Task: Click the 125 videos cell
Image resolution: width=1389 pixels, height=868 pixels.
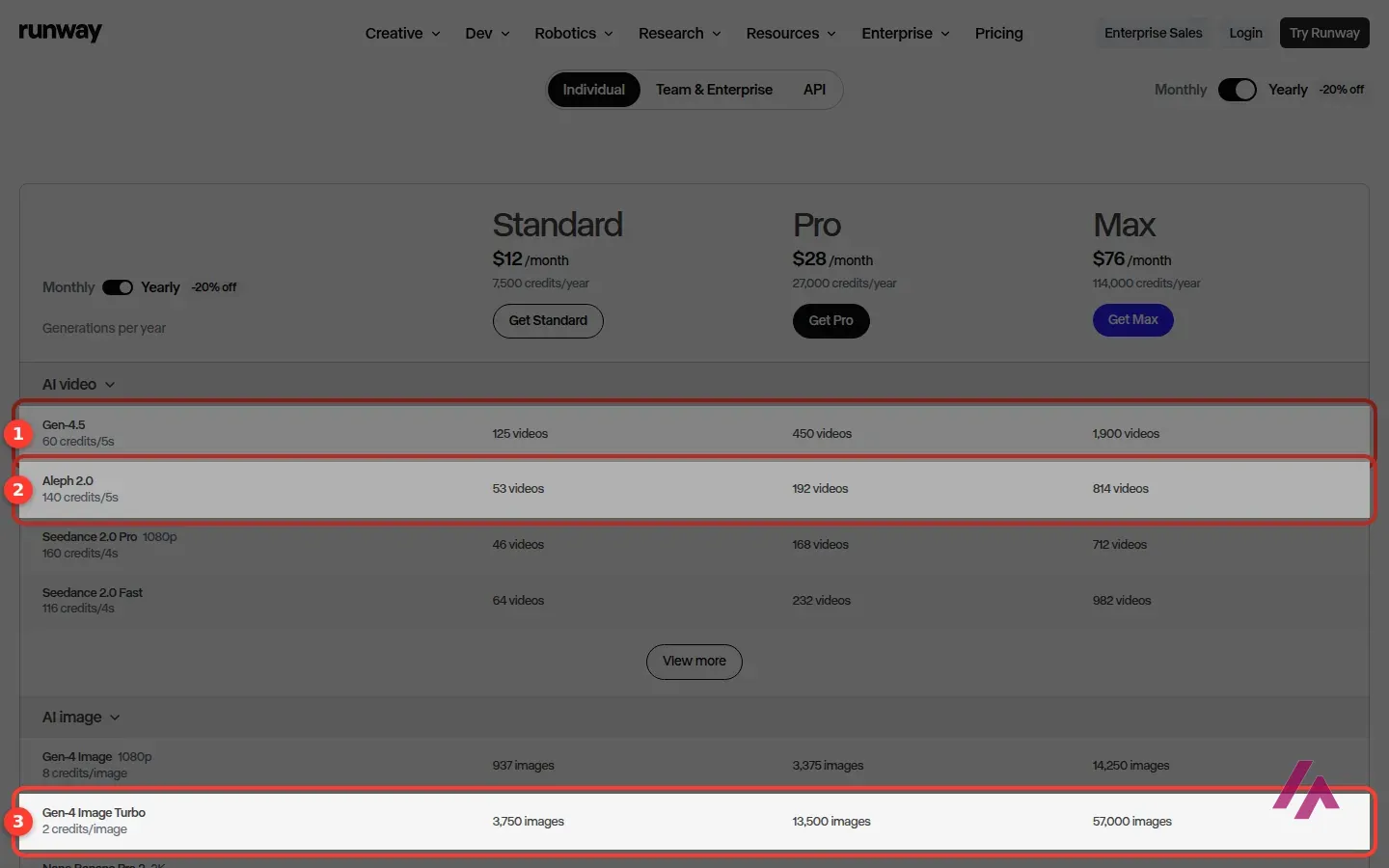Action: (520, 434)
